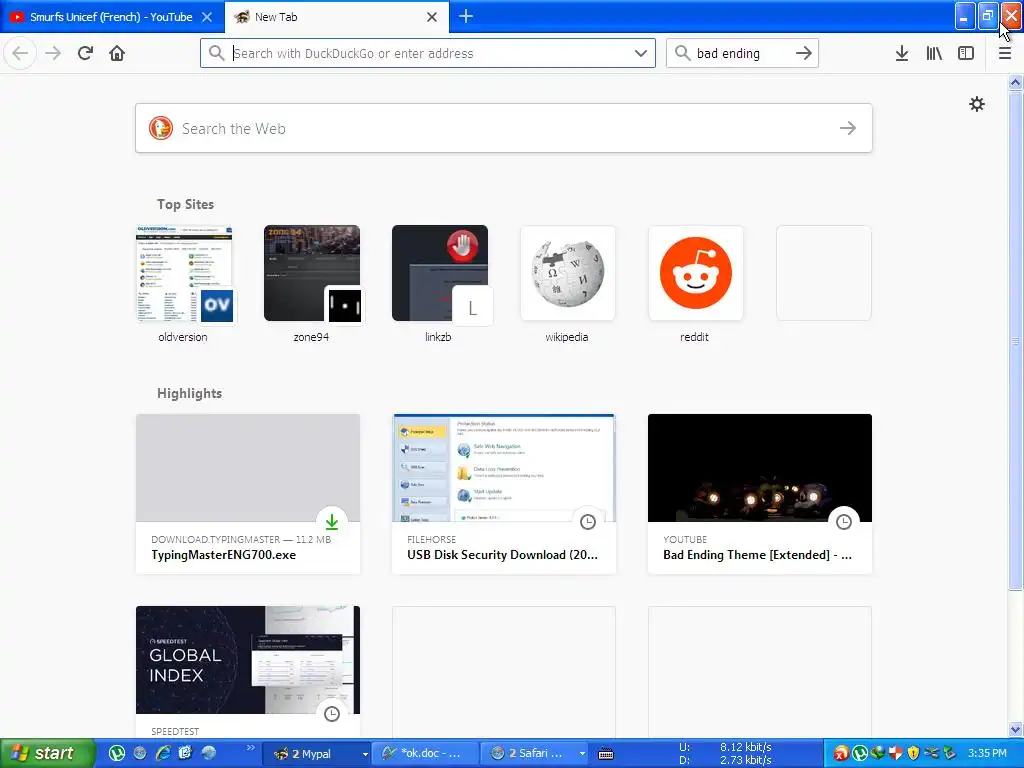The width and height of the screenshot is (1024, 768).
Task: Open the *ok.doc taskbar window
Action: (424, 753)
